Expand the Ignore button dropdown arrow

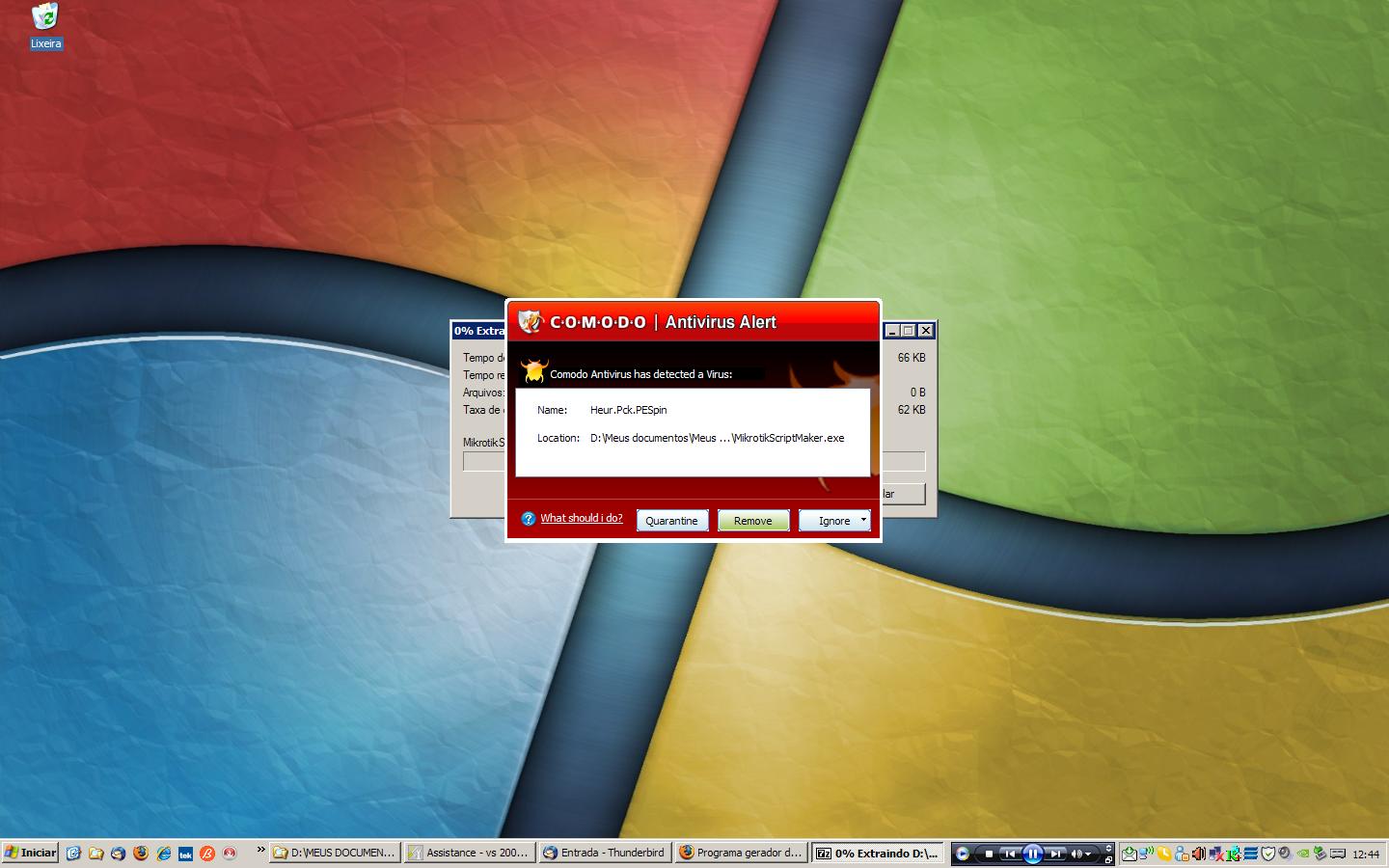click(x=863, y=521)
